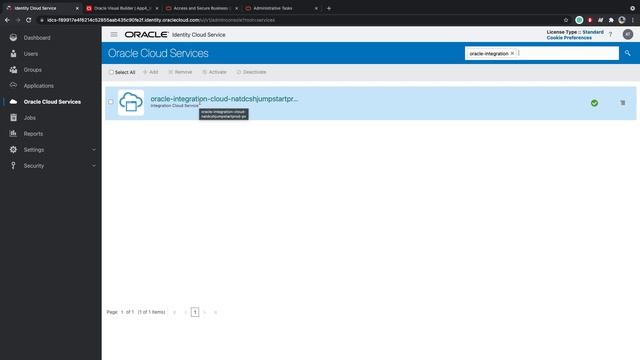Reload the page with refresh icon

click(28, 20)
